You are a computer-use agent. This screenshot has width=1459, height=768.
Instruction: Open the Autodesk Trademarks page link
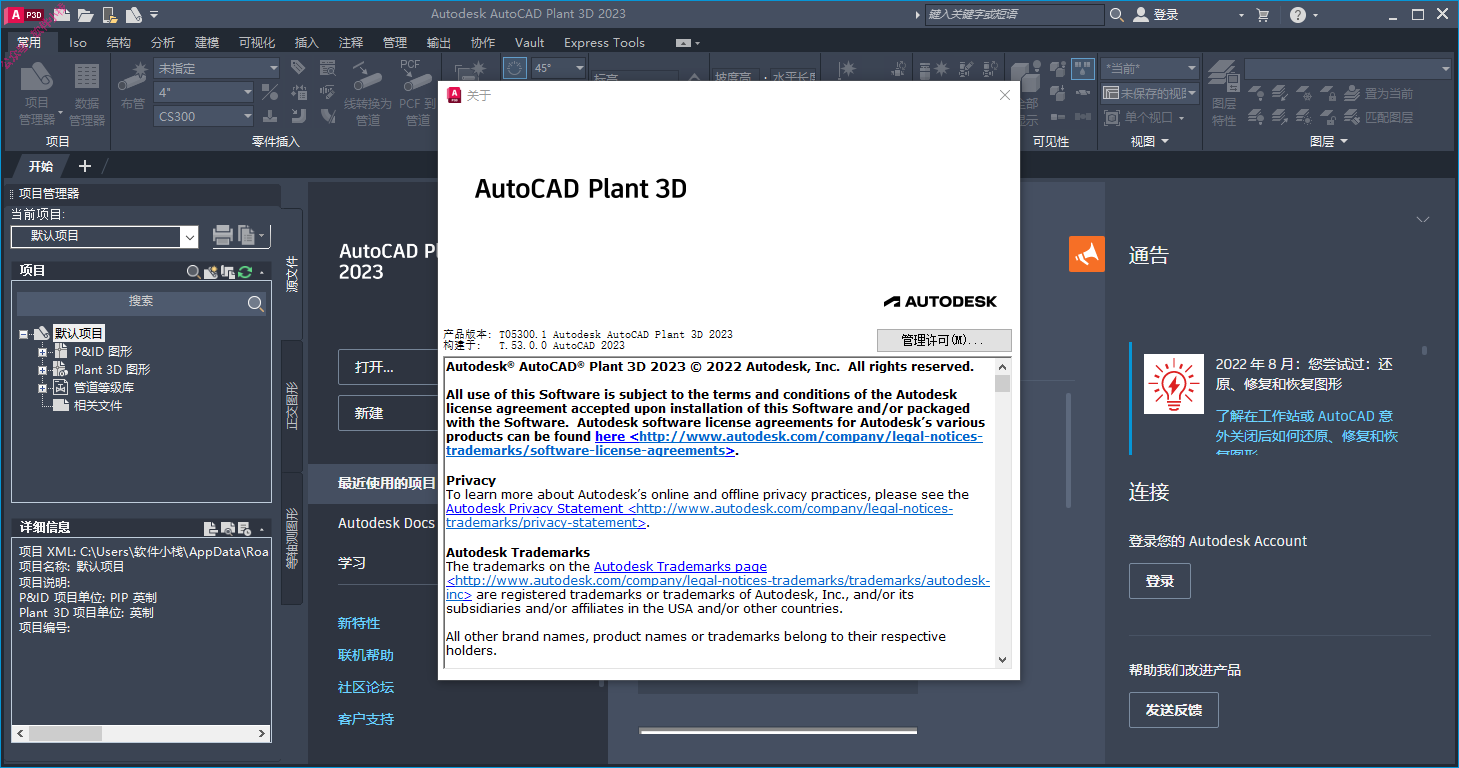click(x=680, y=566)
